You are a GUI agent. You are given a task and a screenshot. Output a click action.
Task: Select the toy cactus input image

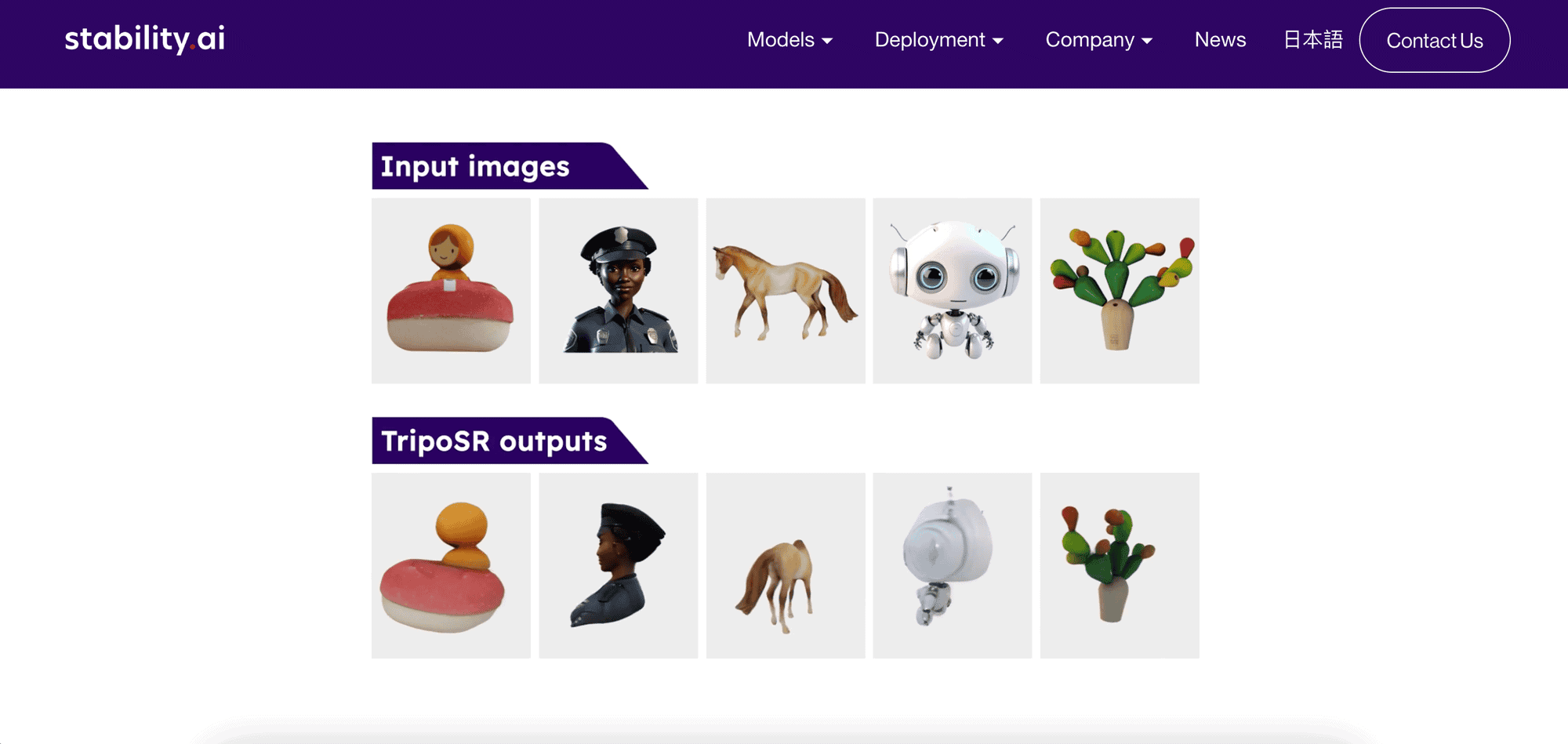(x=1120, y=291)
